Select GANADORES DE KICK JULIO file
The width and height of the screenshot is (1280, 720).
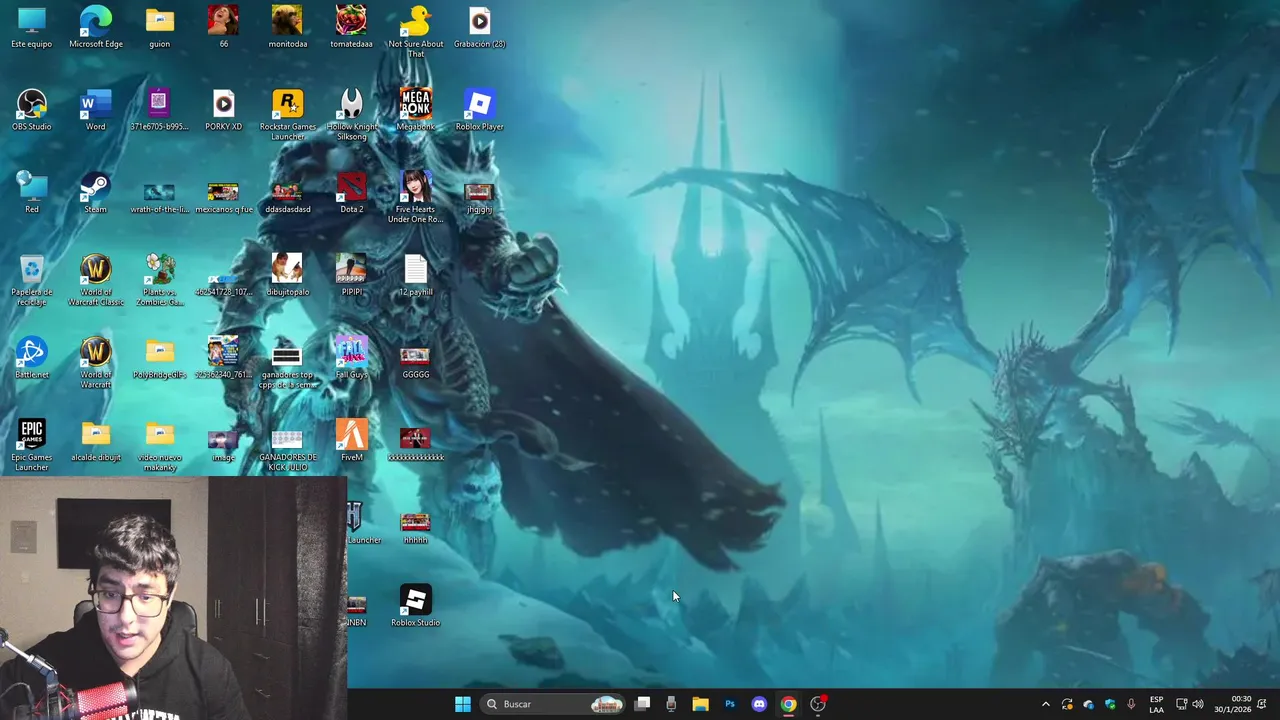coord(287,451)
